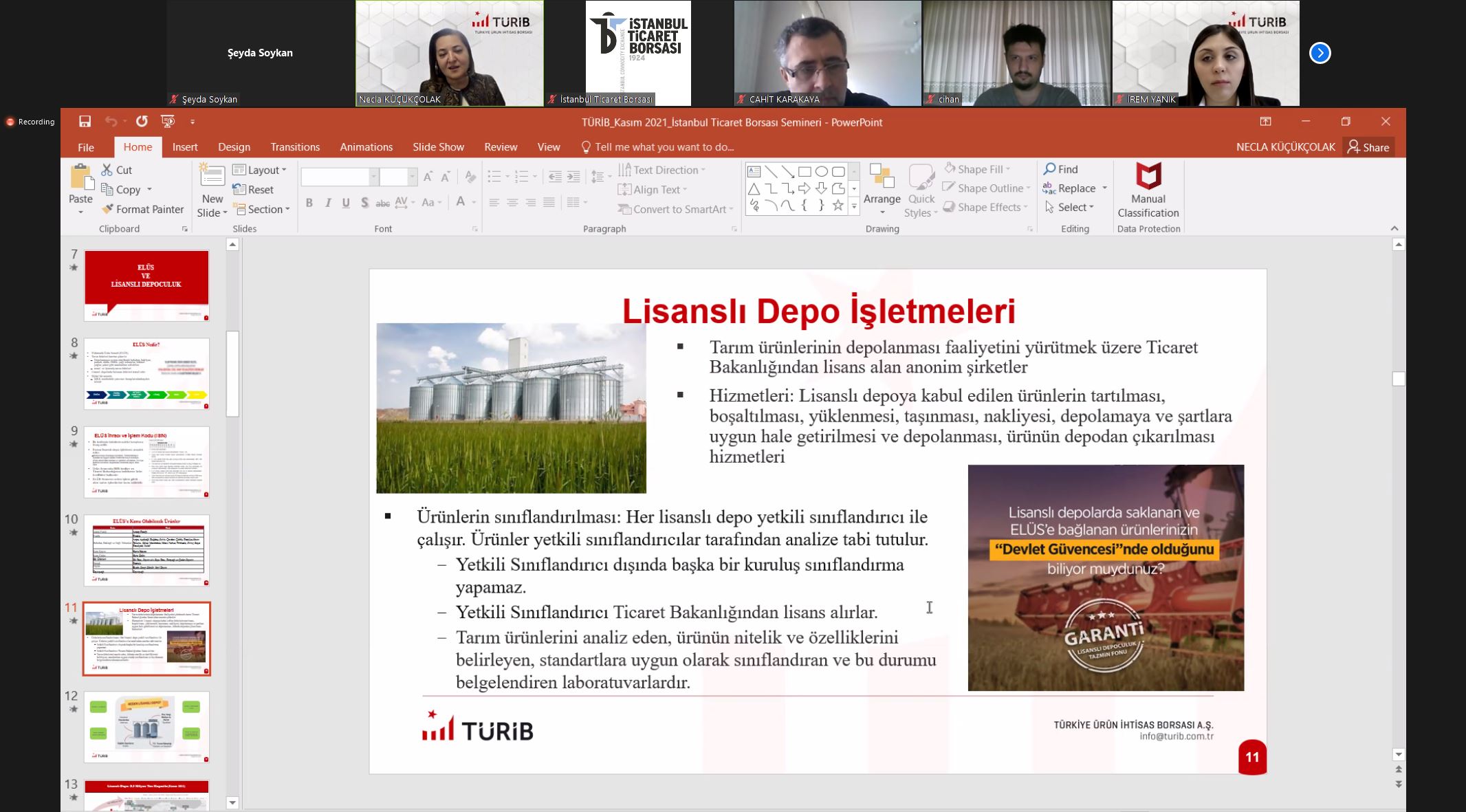Click the Arrange icon

(882, 176)
